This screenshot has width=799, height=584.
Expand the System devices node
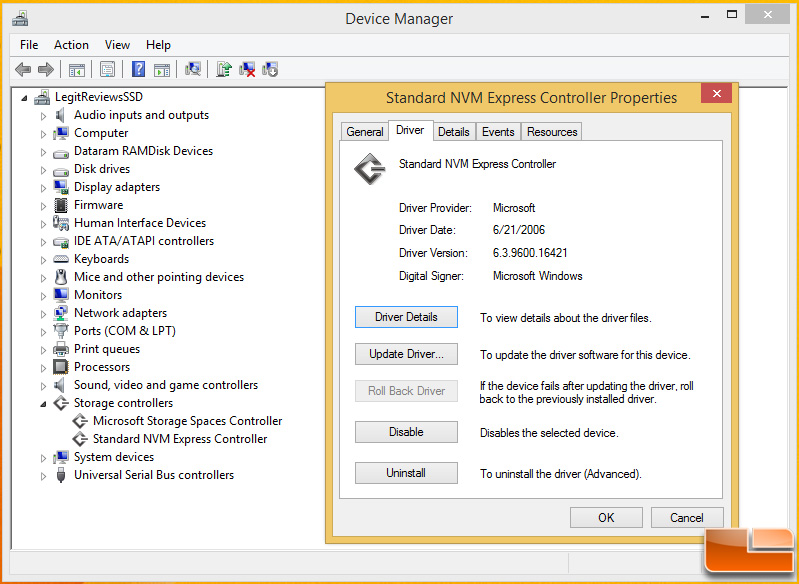(x=43, y=458)
